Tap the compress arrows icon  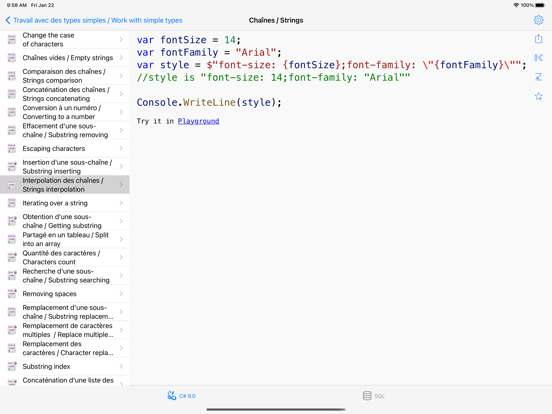538,77
